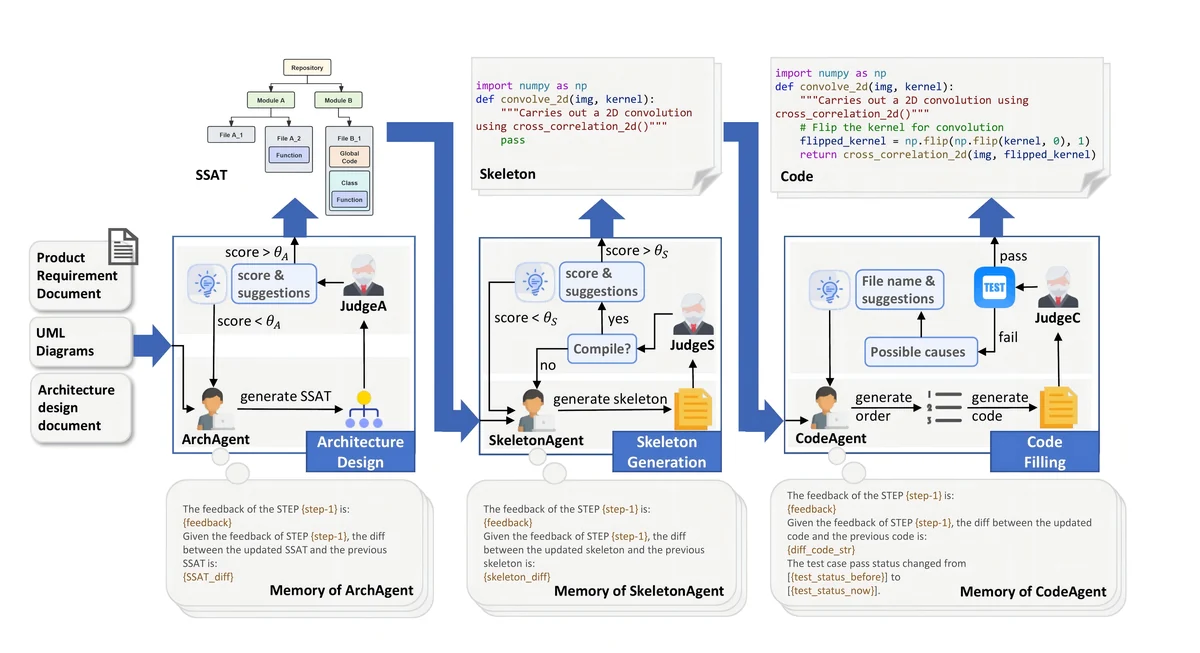Click the 'pass' statement in skeleton code
The image size is (1200, 653).
tap(513, 141)
